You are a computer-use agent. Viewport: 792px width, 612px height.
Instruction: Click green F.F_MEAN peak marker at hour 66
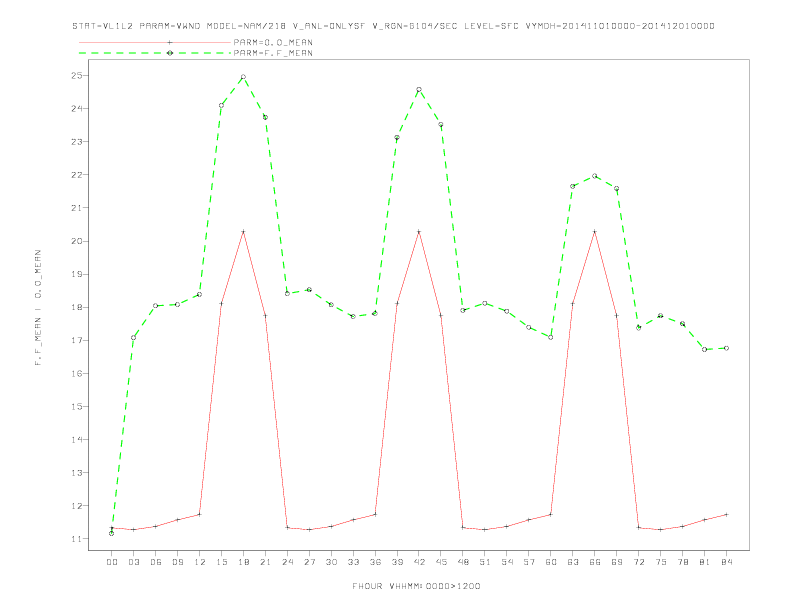[x=595, y=176]
